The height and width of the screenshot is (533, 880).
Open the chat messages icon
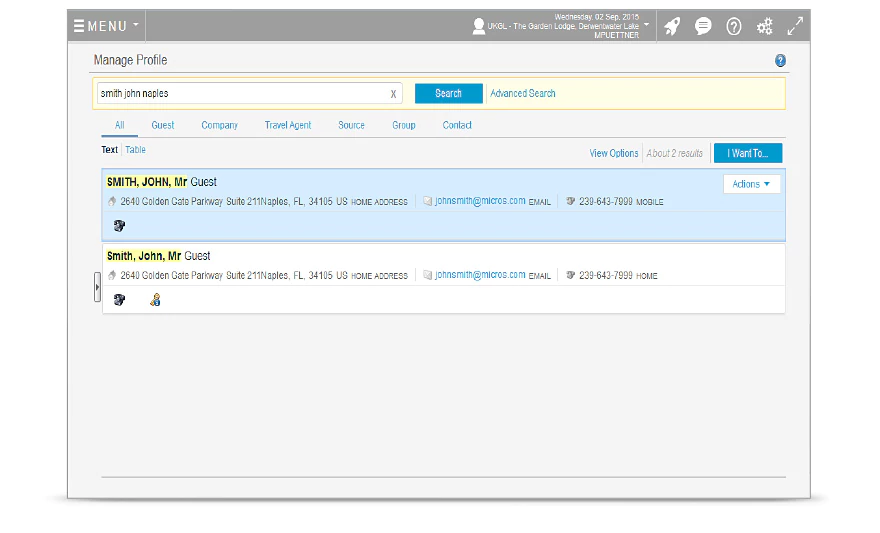coord(703,27)
